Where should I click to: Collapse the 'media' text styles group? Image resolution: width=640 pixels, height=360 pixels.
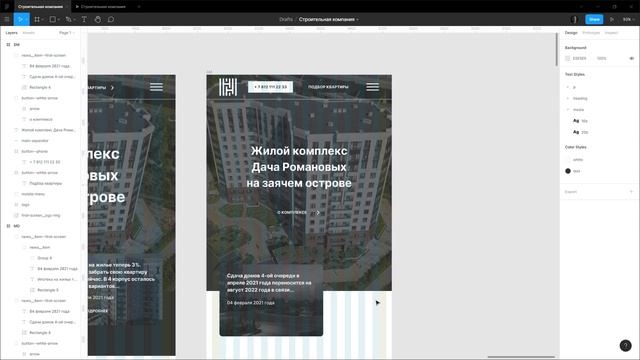[x=568, y=110]
